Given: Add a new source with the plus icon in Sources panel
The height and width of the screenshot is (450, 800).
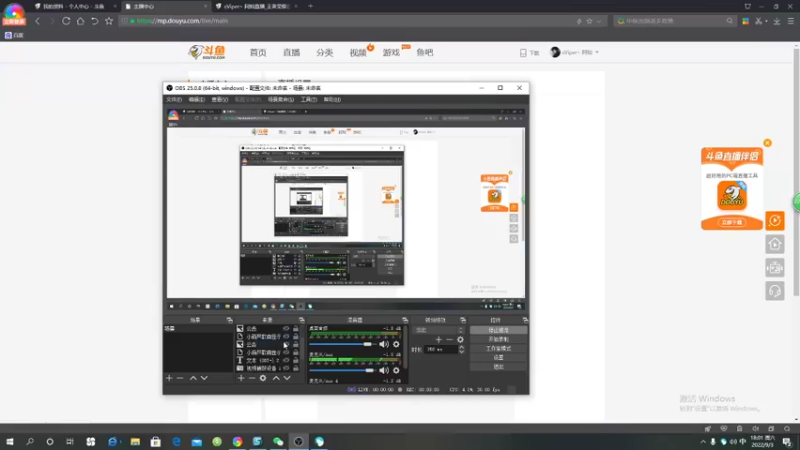Looking at the screenshot, I should click(x=241, y=378).
